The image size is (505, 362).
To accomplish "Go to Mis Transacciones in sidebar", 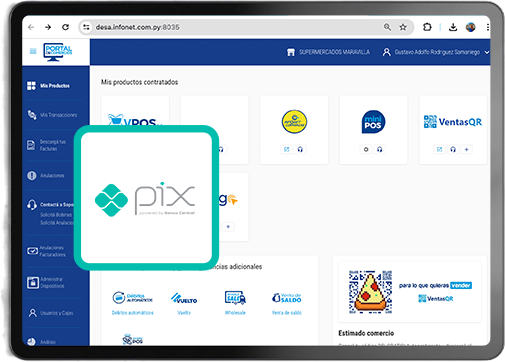I will point(52,115).
